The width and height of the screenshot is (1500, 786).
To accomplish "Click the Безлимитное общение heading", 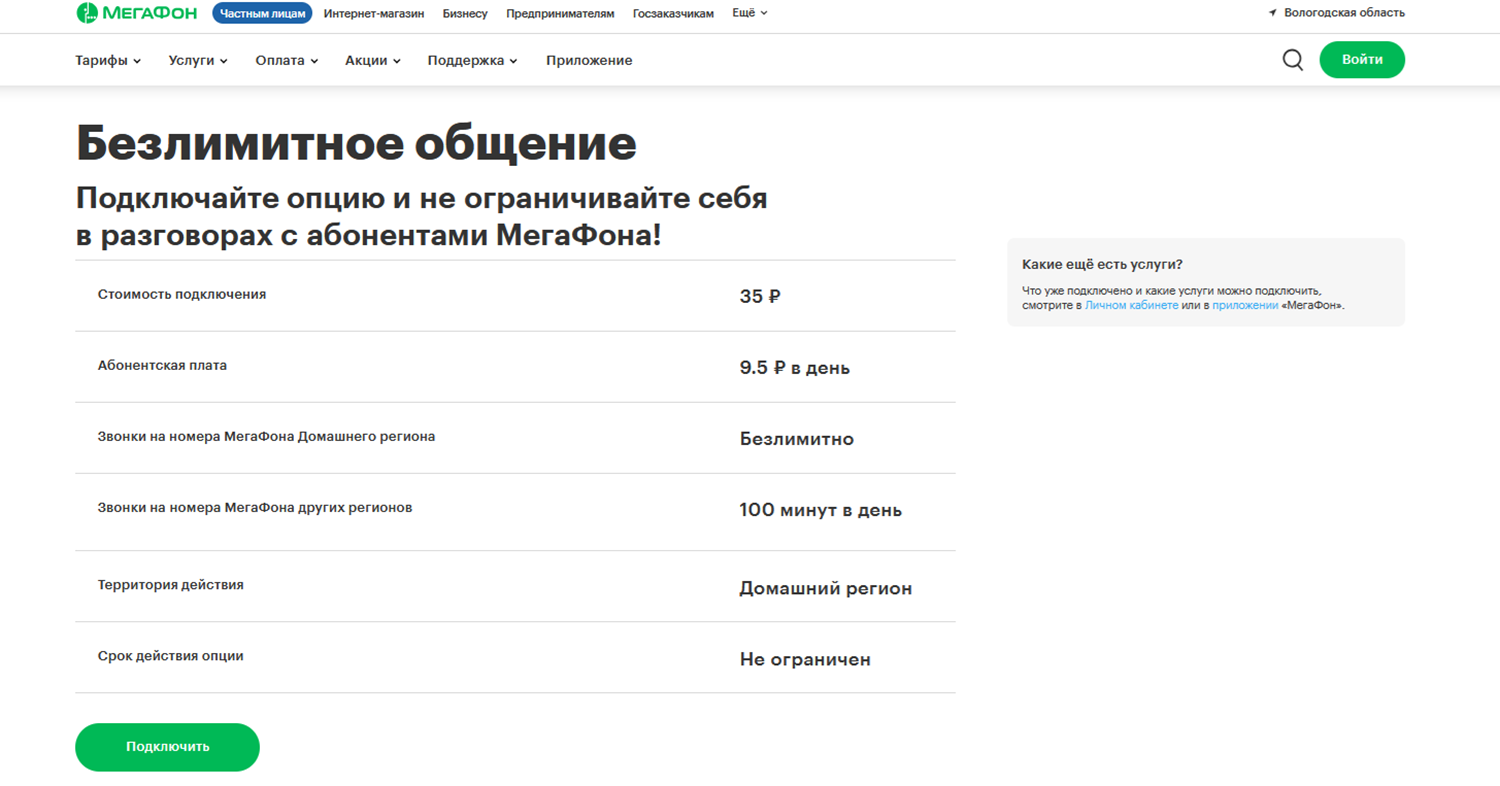I will [356, 143].
